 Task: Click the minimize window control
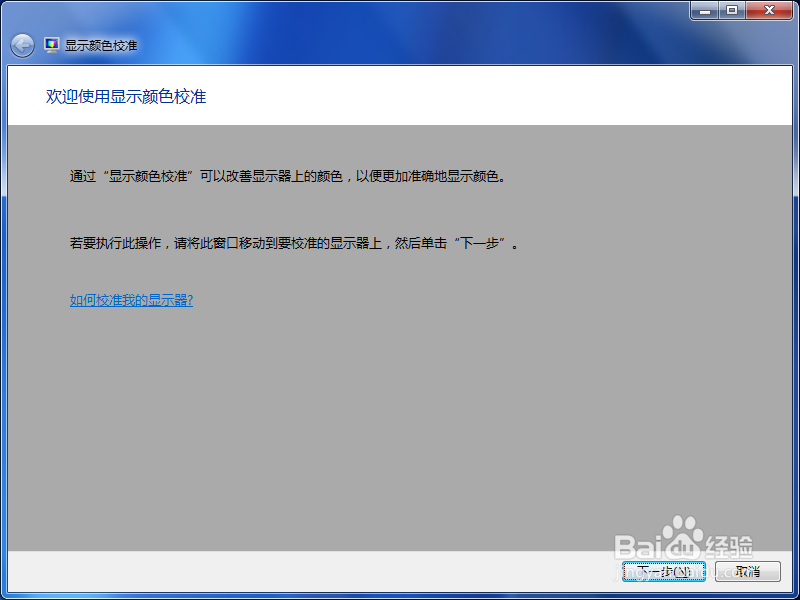tap(705, 11)
